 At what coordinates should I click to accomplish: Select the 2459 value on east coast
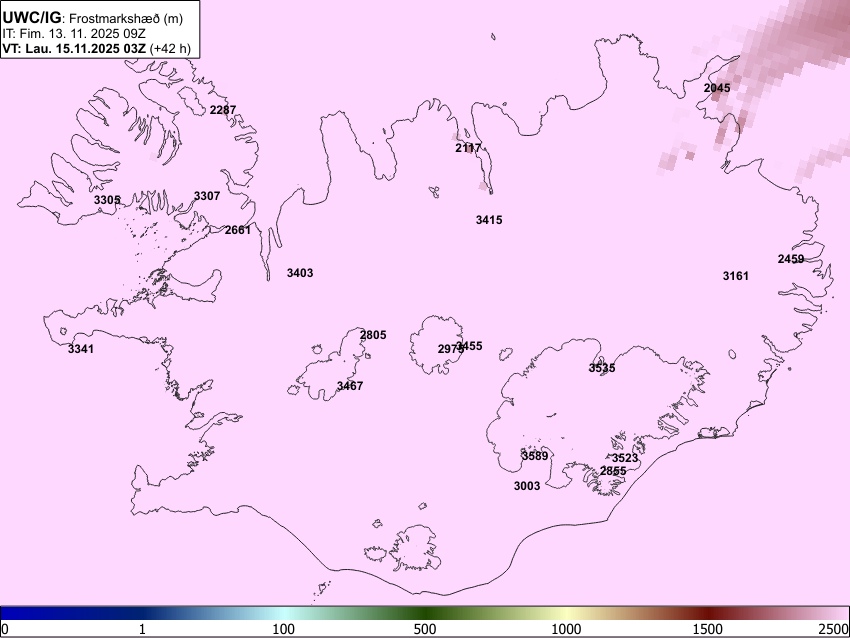pos(791,259)
